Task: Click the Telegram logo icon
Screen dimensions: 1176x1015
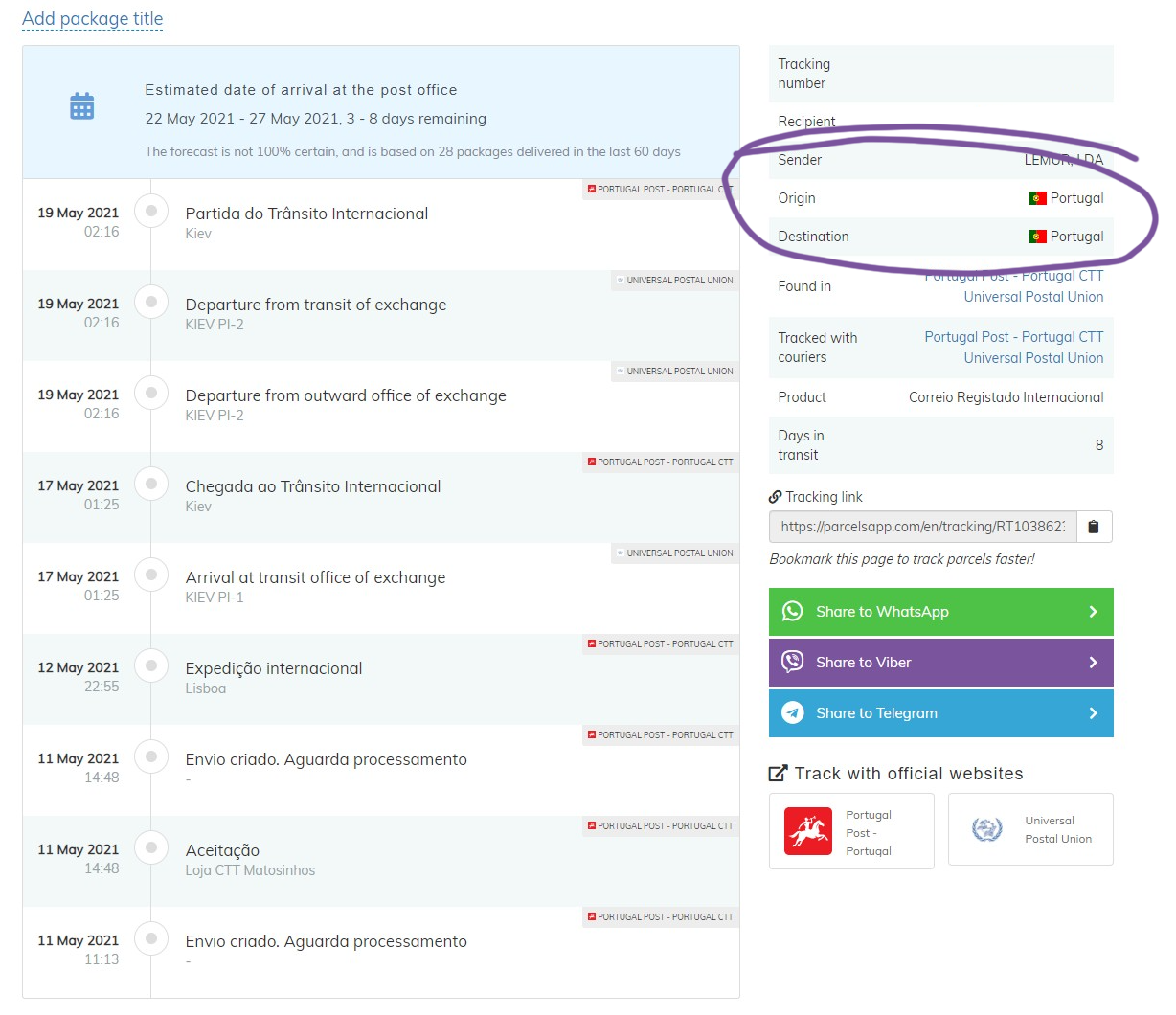Action: pos(793,713)
